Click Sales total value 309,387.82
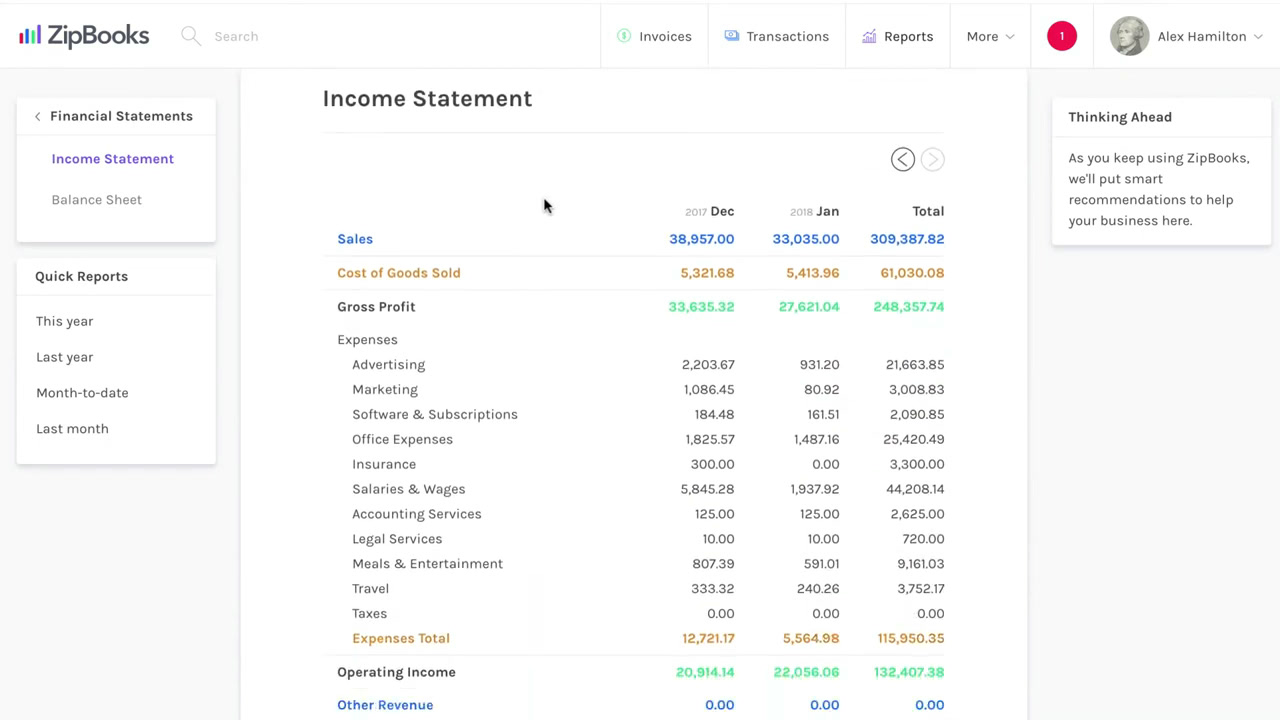Screen dimensions: 1280x720 pos(907,239)
